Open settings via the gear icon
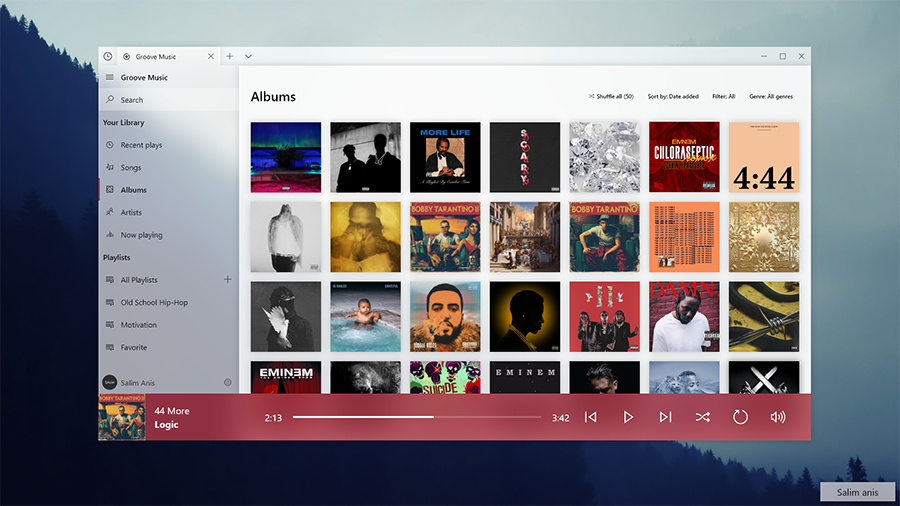The image size is (900, 506). click(228, 382)
